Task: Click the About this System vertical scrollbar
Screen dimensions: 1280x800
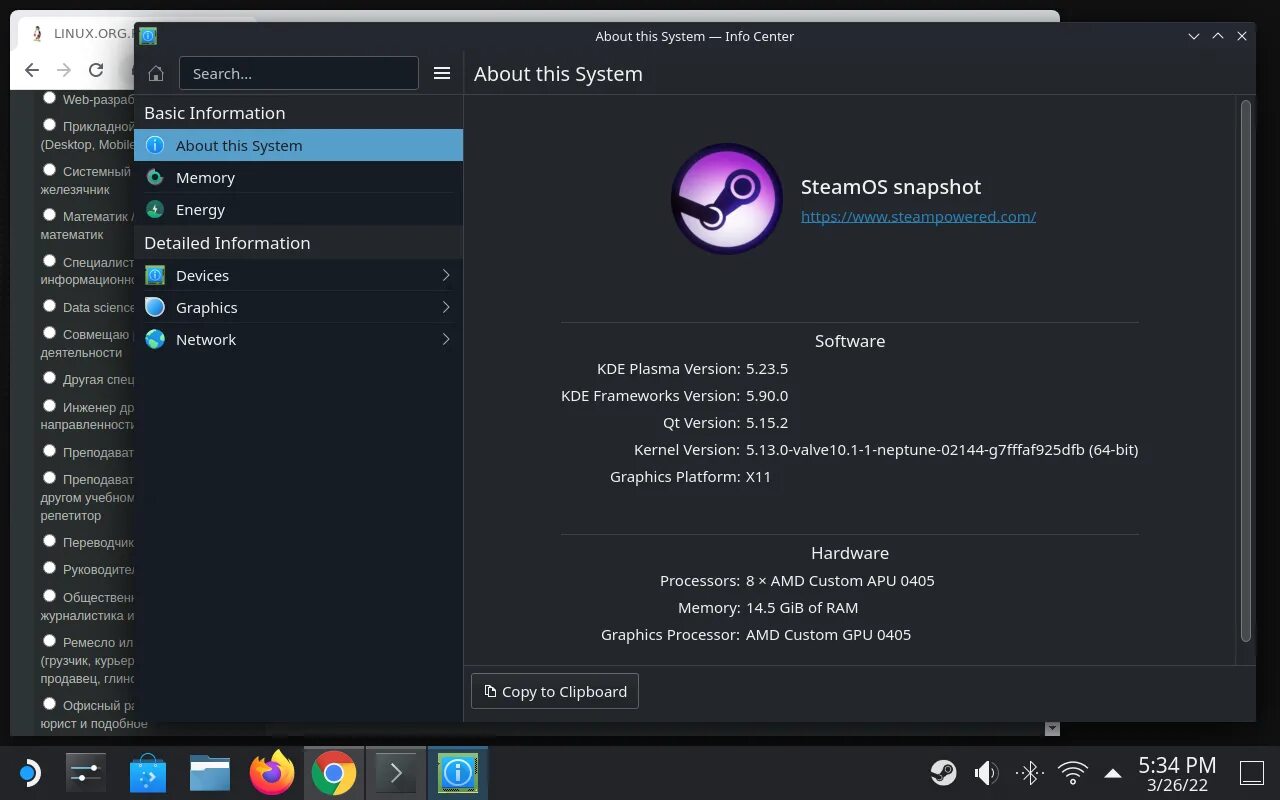Action: click(1246, 370)
